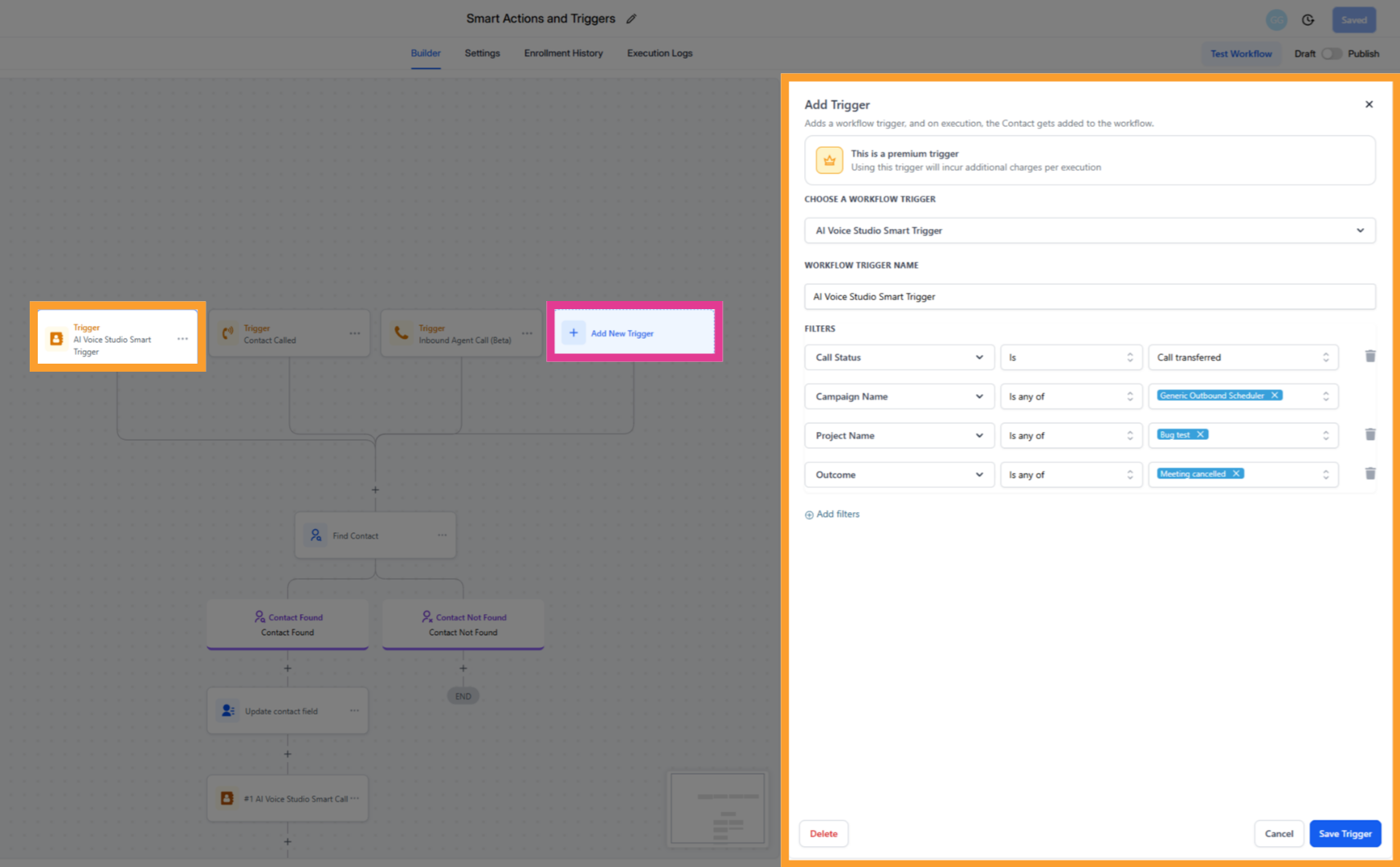
Task: Open the Outcome field dropdown
Action: pyautogui.click(x=900, y=475)
